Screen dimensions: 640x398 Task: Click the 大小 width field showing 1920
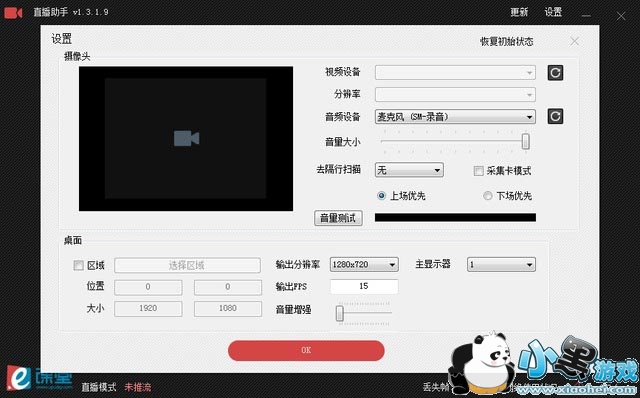click(148, 309)
